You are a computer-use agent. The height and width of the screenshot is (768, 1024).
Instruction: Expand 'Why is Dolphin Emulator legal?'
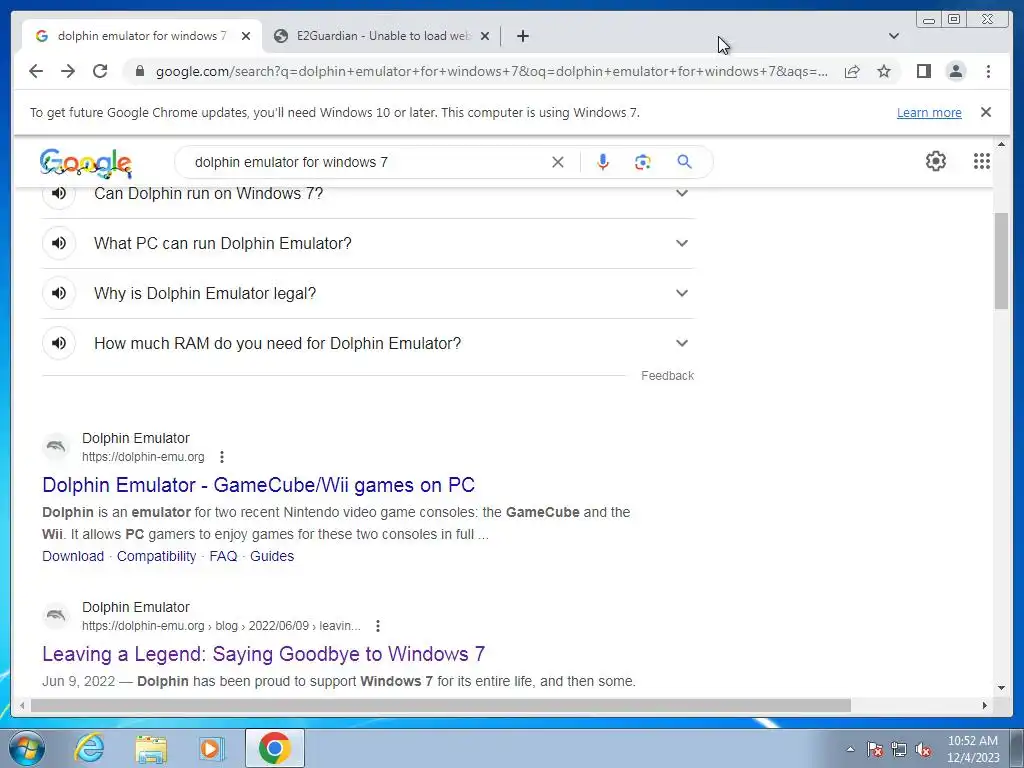pos(682,293)
